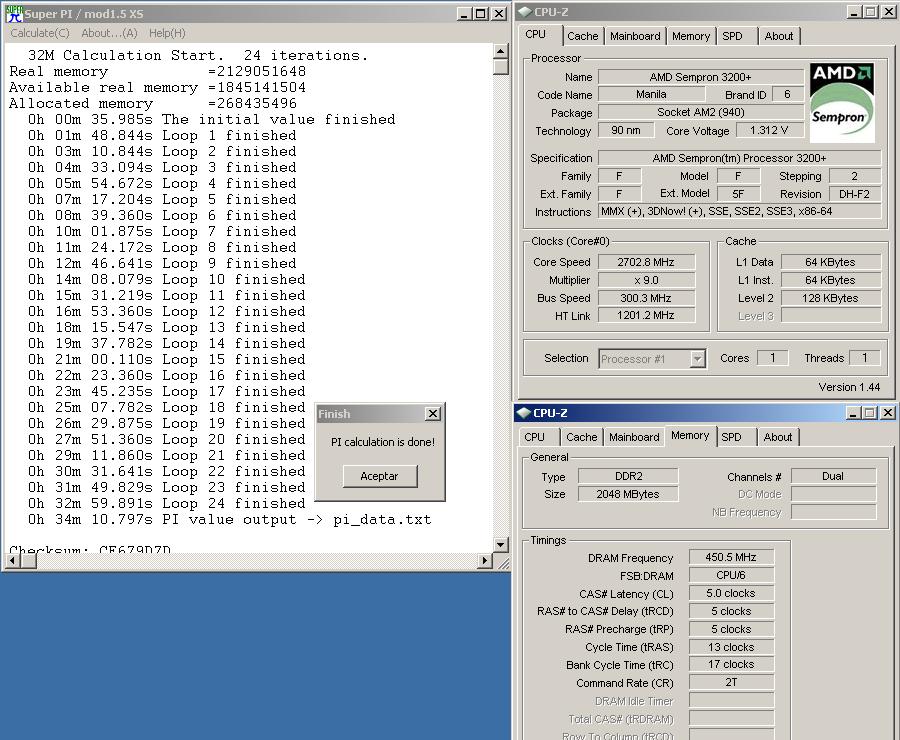Screen dimensions: 900x740
Task: Switch to Memory tab in top CPU-Z
Action: click(x=690, y=36)
